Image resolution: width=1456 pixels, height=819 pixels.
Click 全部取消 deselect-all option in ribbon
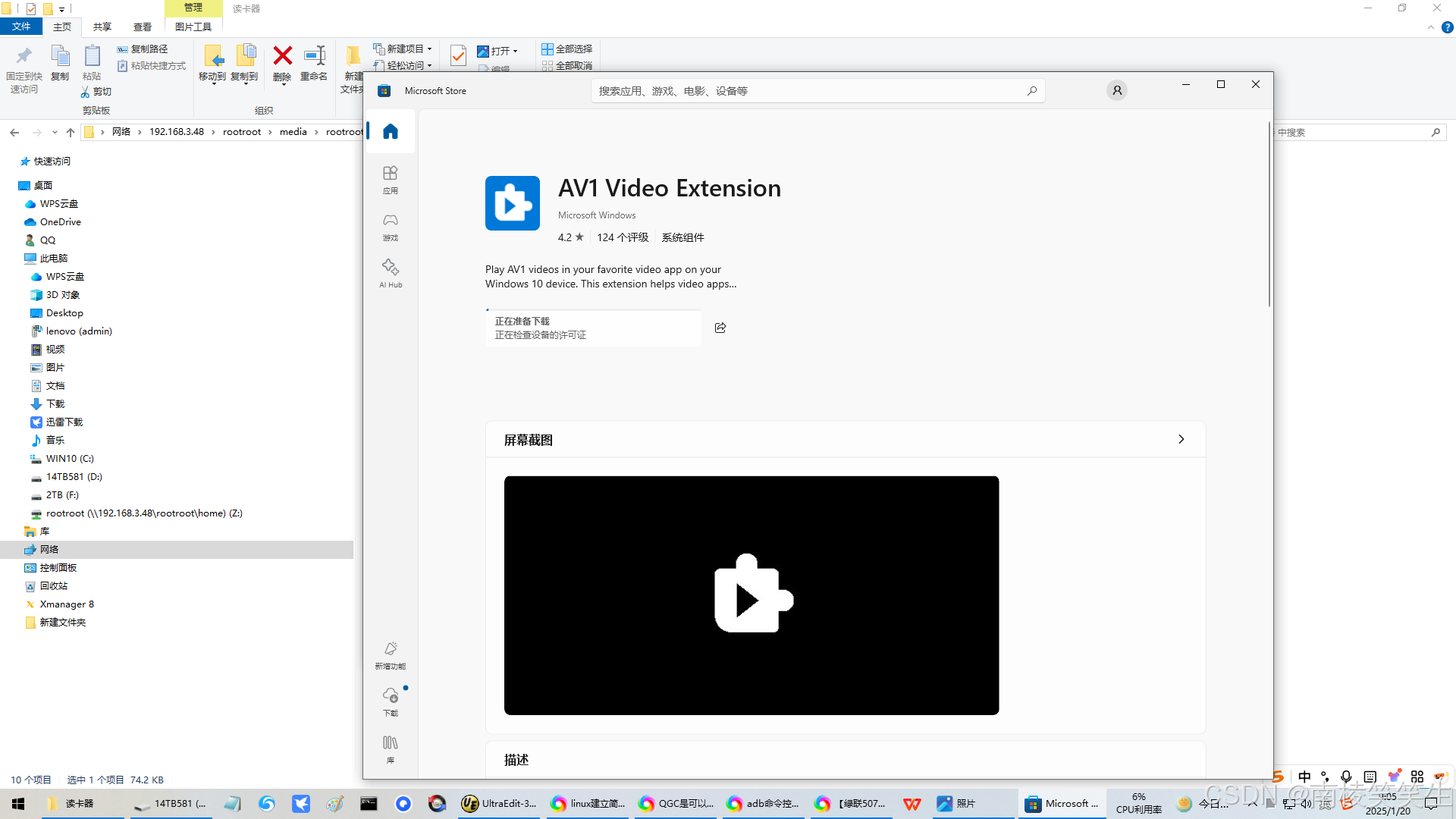[x=566, y=65]
